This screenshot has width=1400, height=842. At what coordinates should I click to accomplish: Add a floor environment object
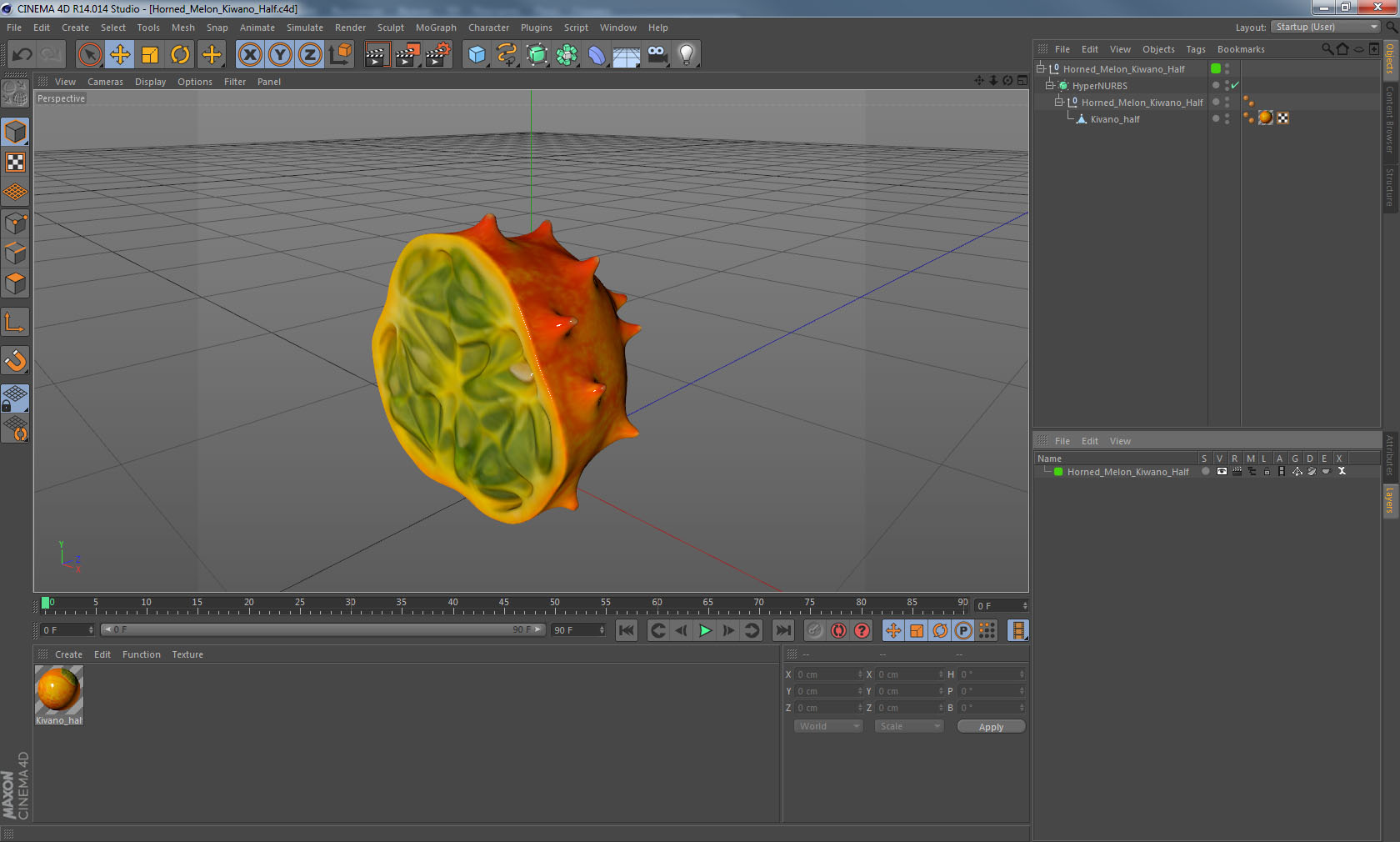(627, 55)
